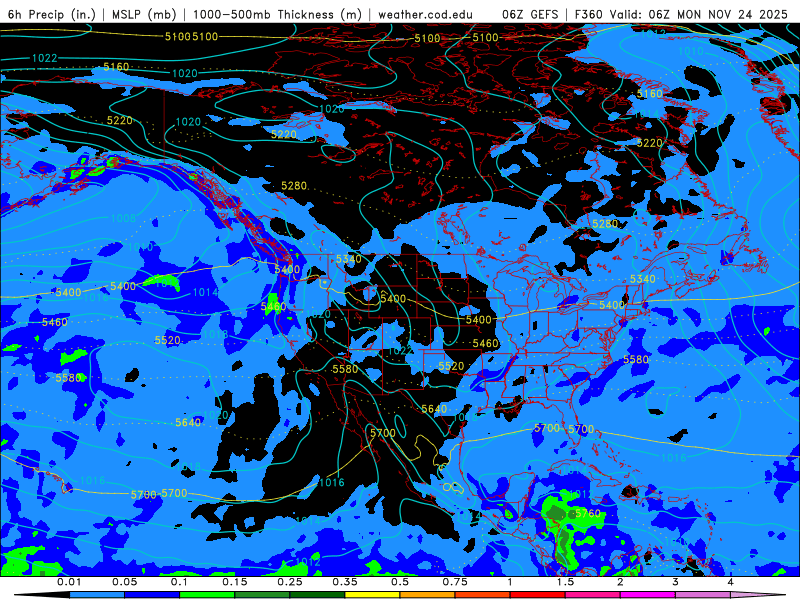Click the "5700" contour label over Baja California
This screenshot has width=800, height=600.
pos(383,433)
